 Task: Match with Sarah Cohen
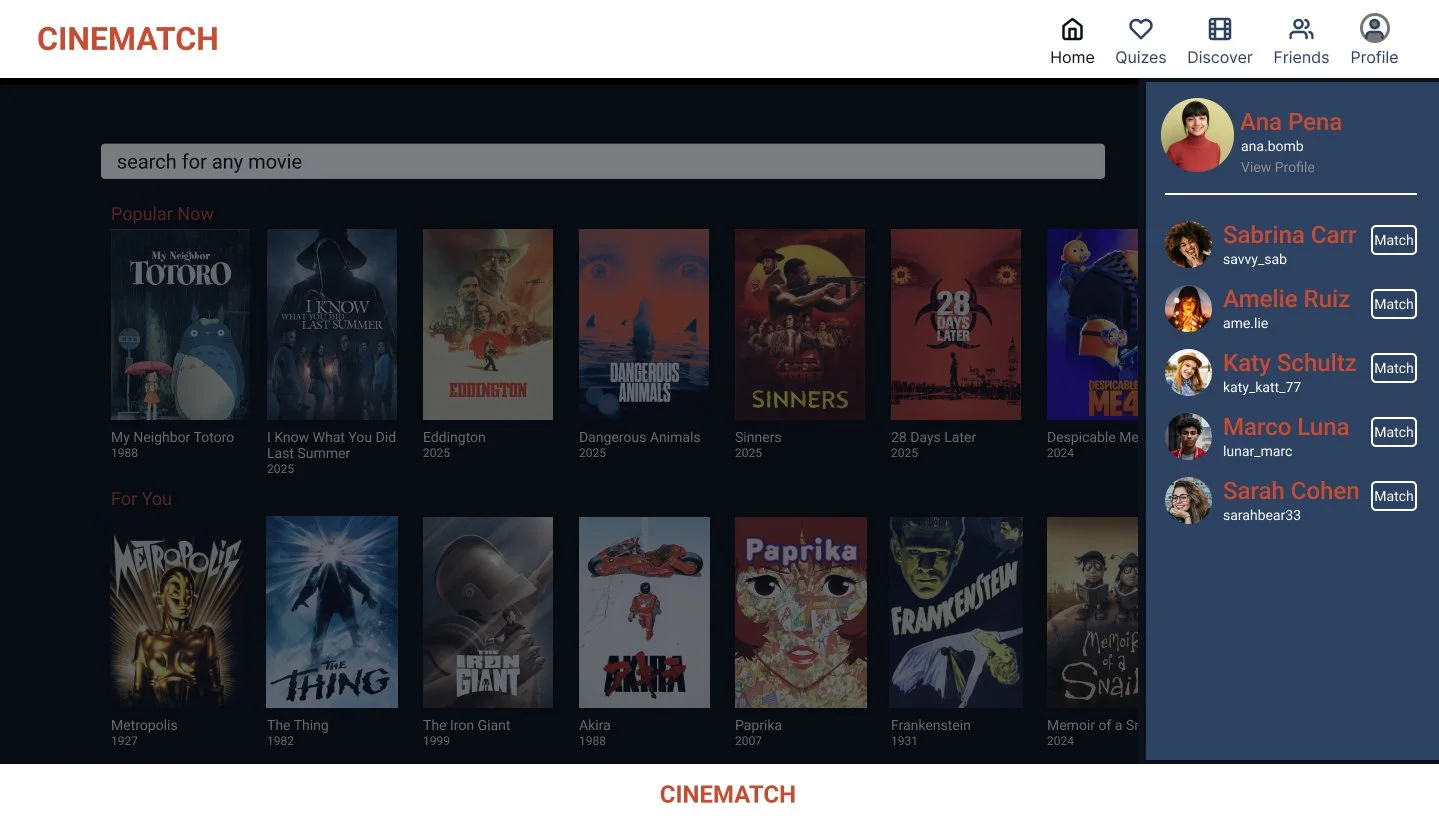(x=1393, y=496)
